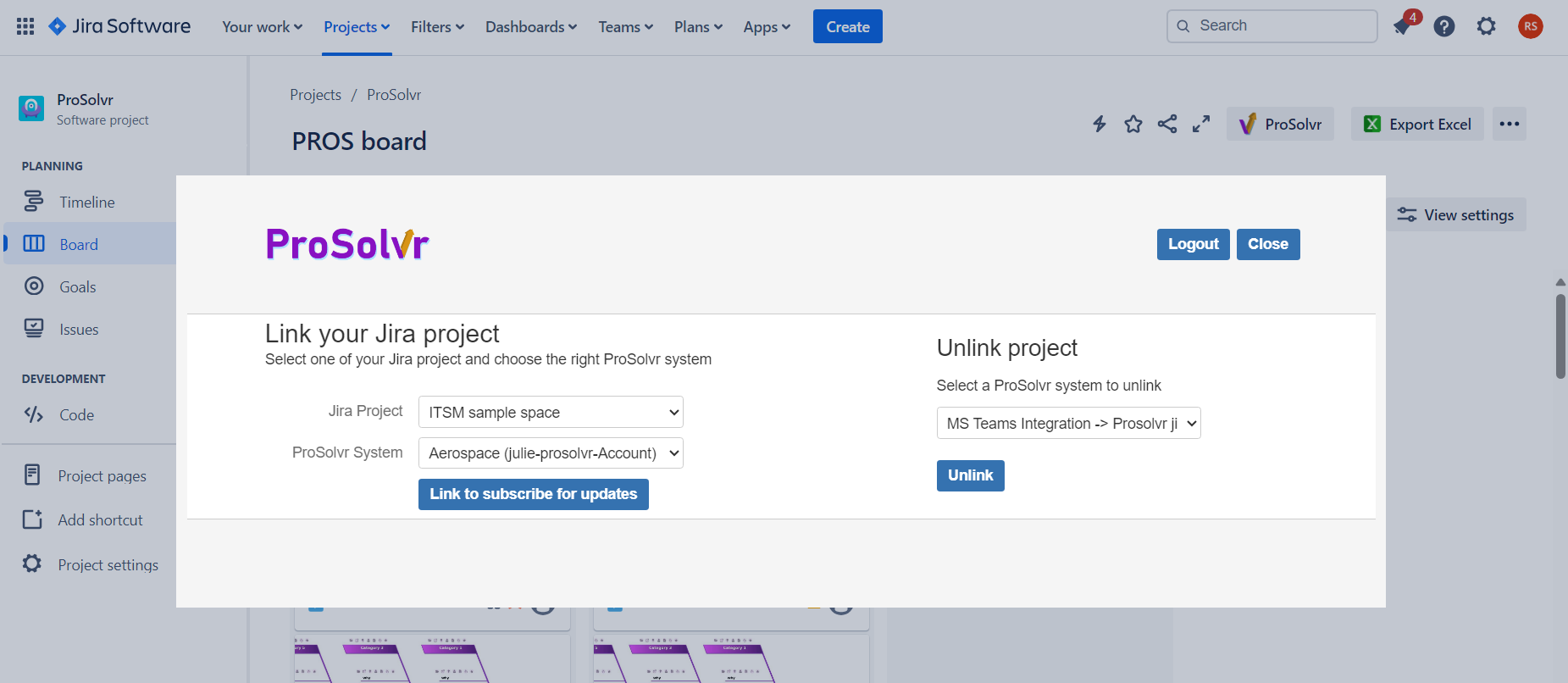The height and width of the screenshot is (683, 1568).
Task: Open the Projects menu
Action: click(357, 27)
